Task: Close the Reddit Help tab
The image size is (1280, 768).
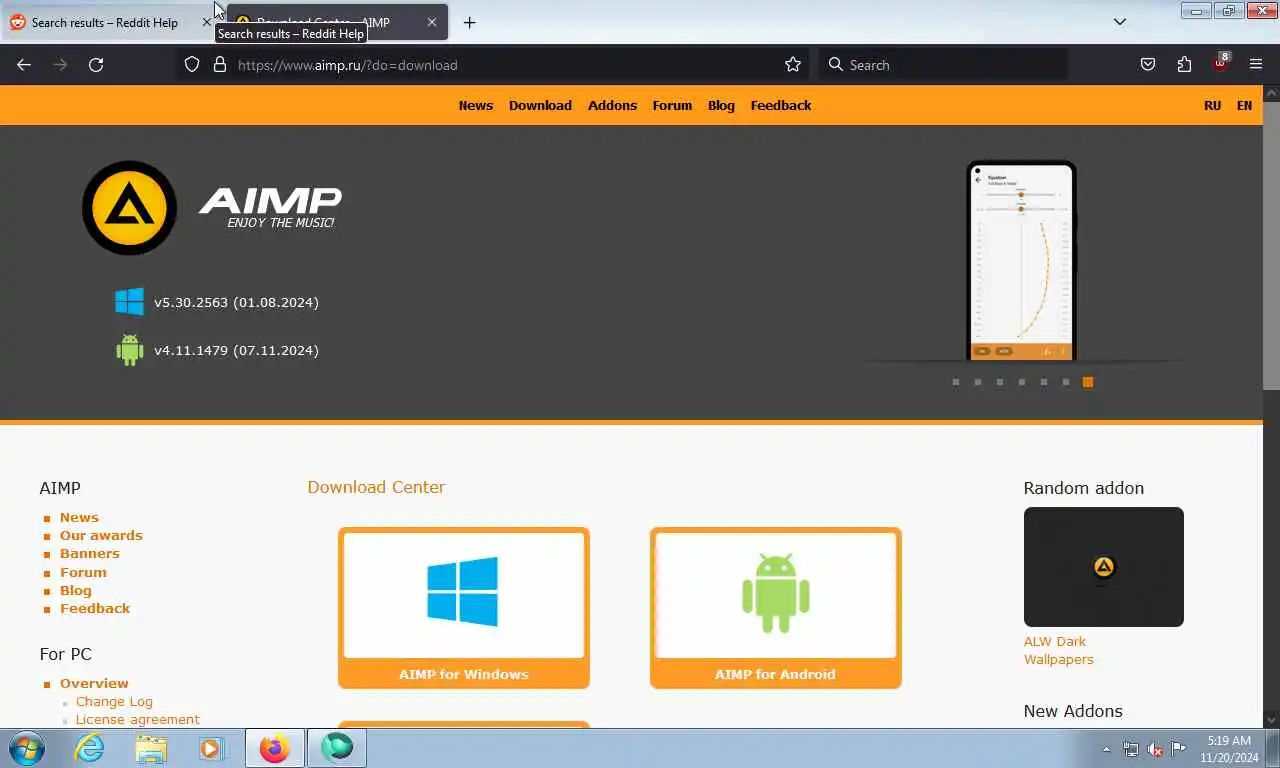Action: tap(207, 22)
